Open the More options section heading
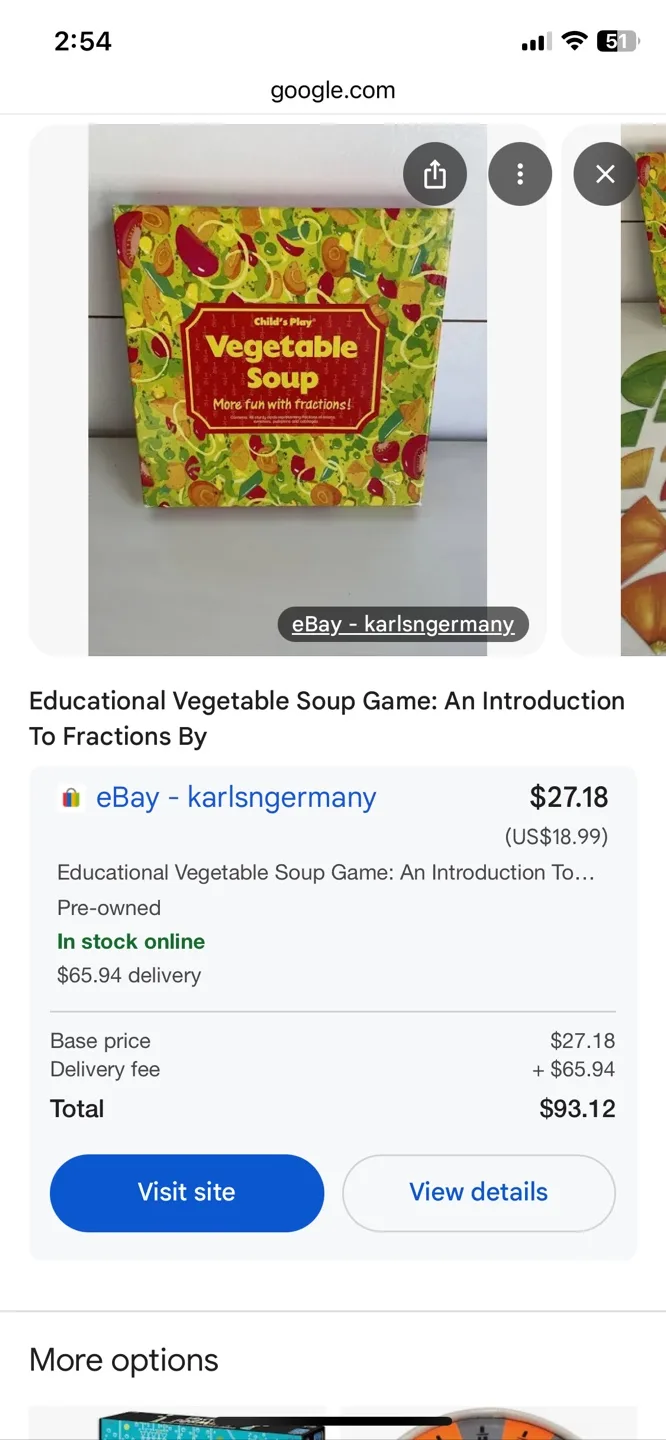The image size is (666, 1440). pyautogui.click(x=123, y=1359)
